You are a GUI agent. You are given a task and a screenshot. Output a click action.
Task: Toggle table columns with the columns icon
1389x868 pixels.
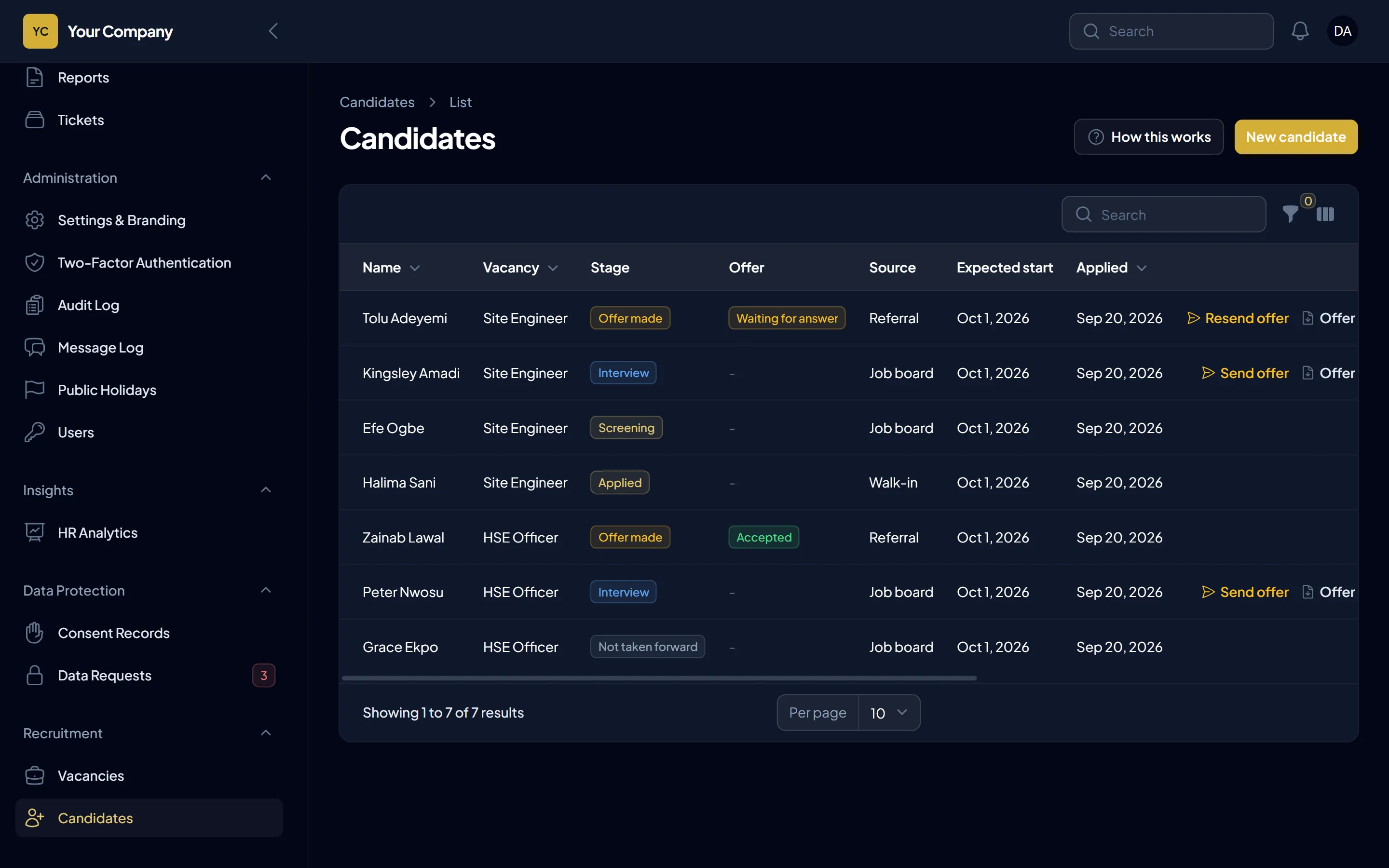pos(1325,214)
